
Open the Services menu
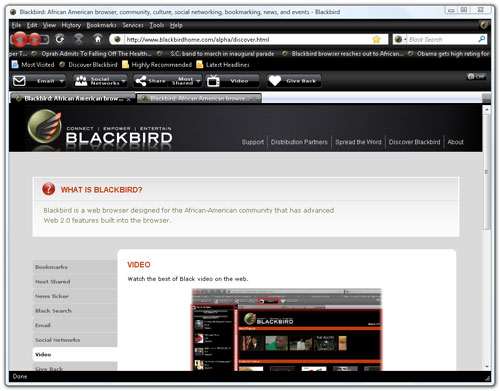[133, 25]
